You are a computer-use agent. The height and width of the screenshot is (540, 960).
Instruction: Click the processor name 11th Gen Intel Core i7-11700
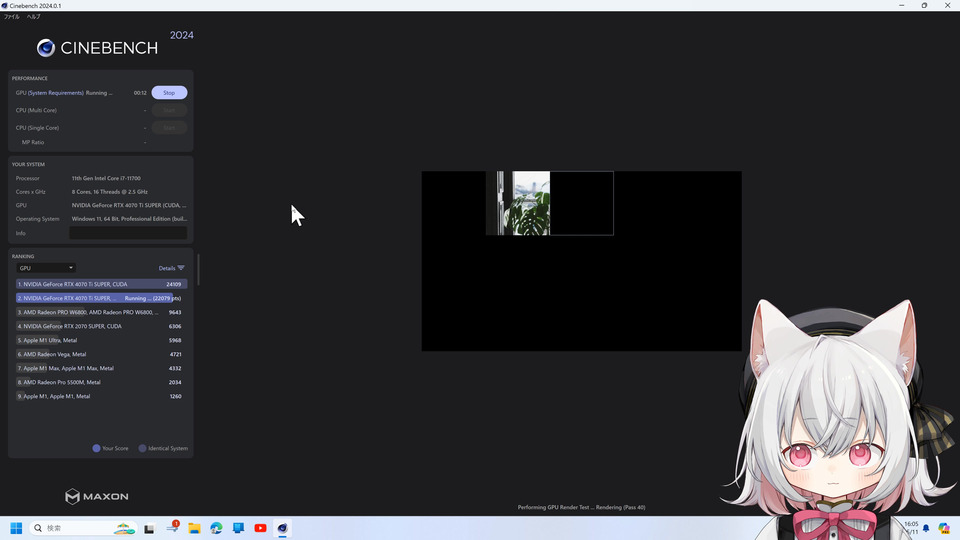pyautogui.click(x=106, y=178)
